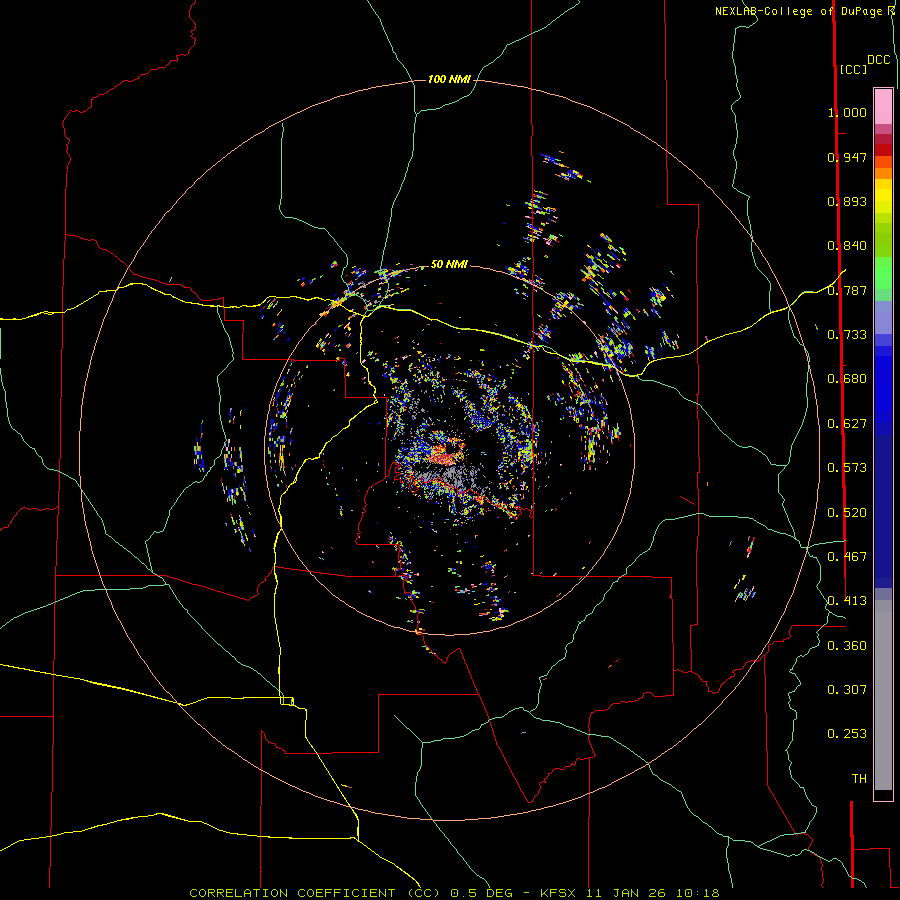Select the 0.413 legend value
This screenshot has width=900, height=900.
tap(847, 601)
